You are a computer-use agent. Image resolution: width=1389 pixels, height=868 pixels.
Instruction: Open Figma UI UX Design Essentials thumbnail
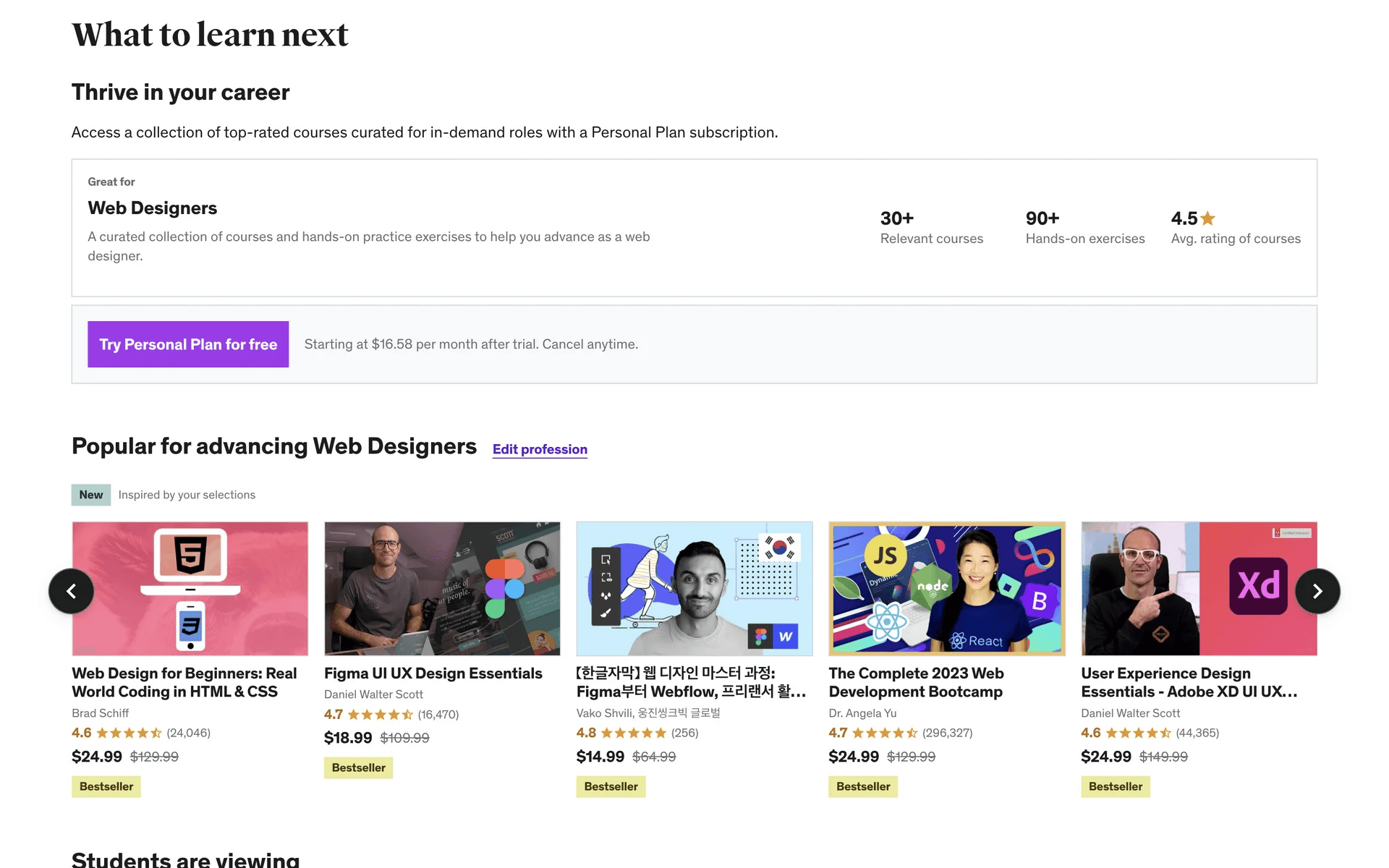pos(442,588)
